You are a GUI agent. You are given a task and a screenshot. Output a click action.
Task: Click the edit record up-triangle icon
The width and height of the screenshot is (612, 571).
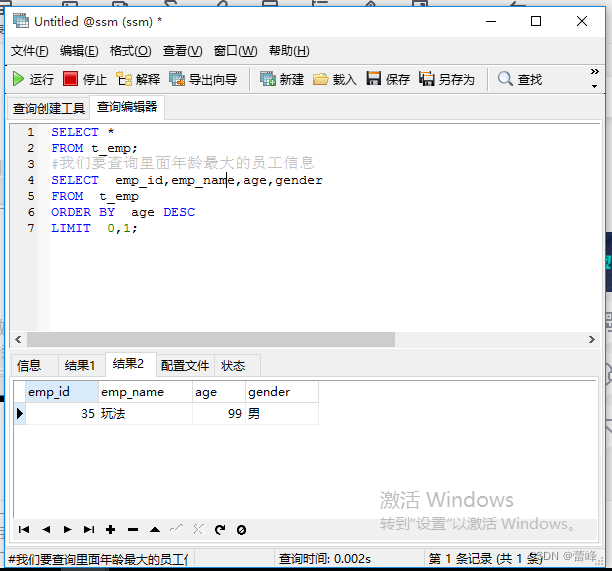(155, 530)
